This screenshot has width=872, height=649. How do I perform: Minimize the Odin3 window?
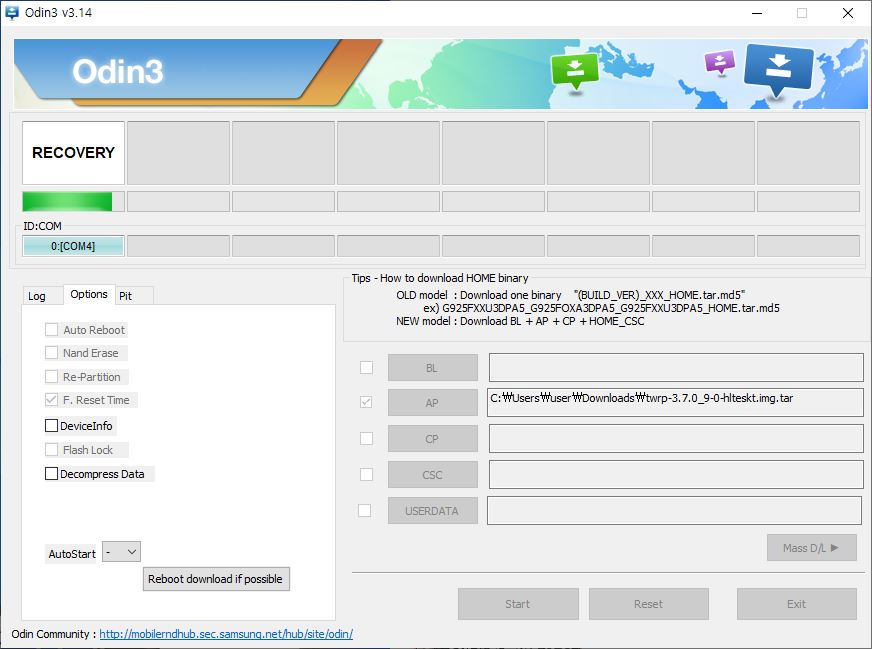coord(757,13)
